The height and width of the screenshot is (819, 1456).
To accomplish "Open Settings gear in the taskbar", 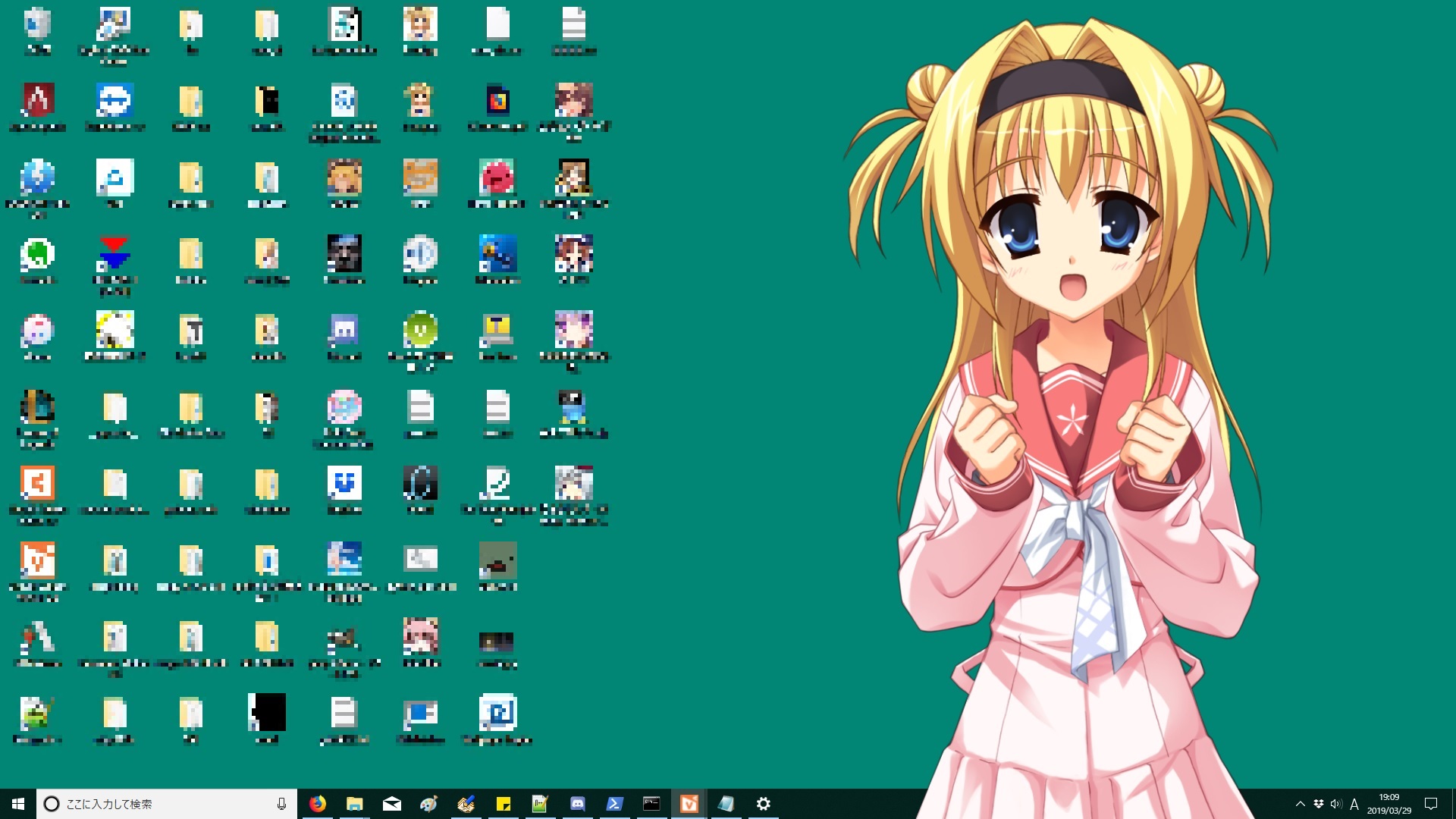I will pyautogui.click(x=763, y=804).
